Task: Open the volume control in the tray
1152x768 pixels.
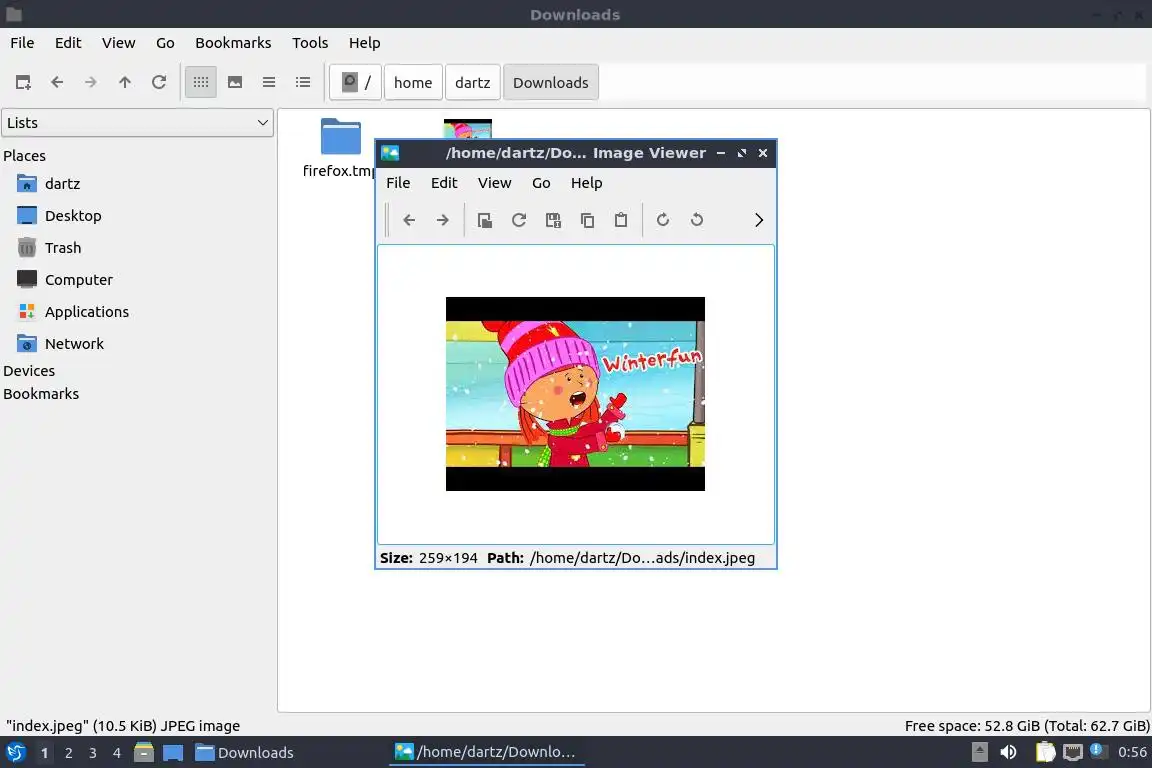Action: [1008, 752]
